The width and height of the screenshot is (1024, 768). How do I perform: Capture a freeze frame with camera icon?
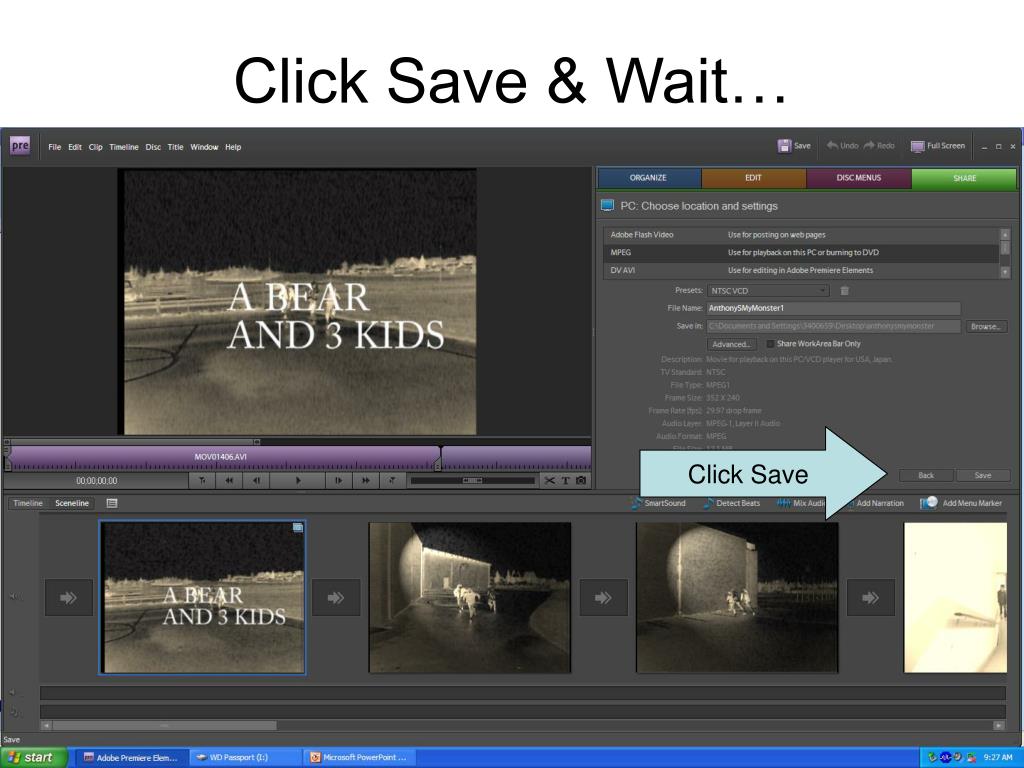[581, 481]
